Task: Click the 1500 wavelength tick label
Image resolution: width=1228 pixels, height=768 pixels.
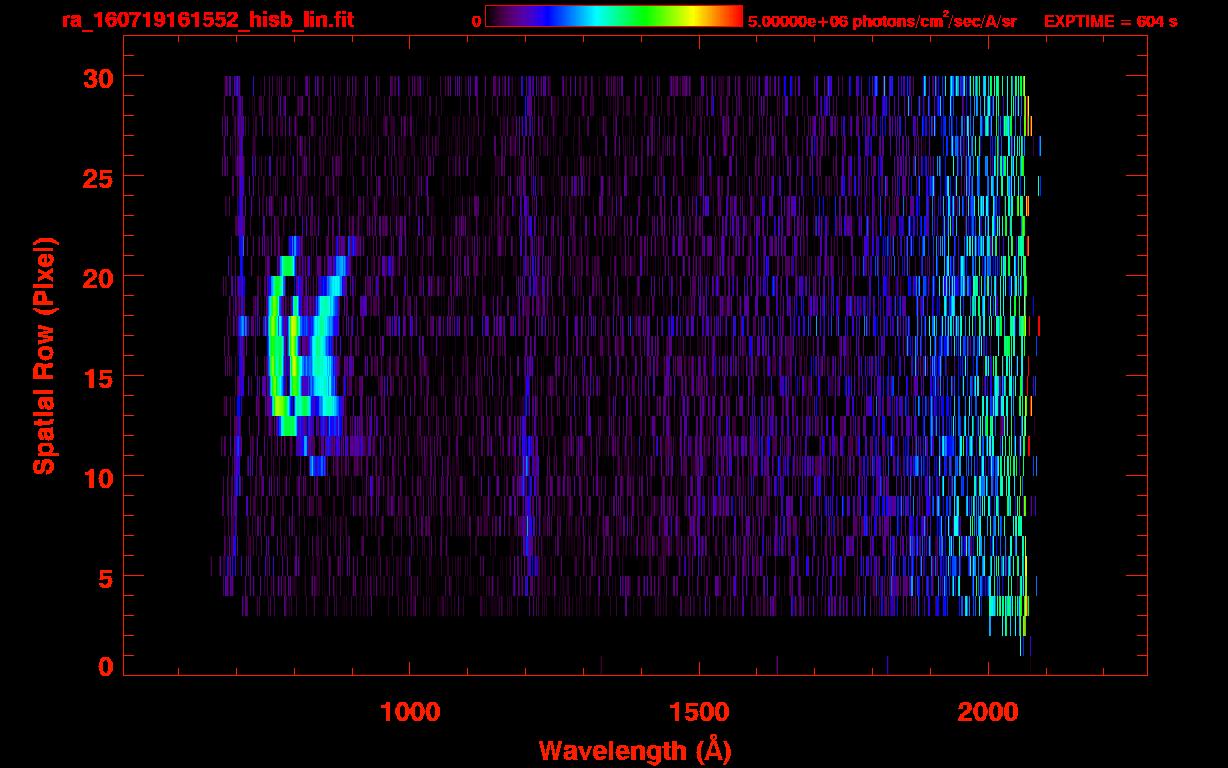Action: pyautogui.click(x=699, y=711)
